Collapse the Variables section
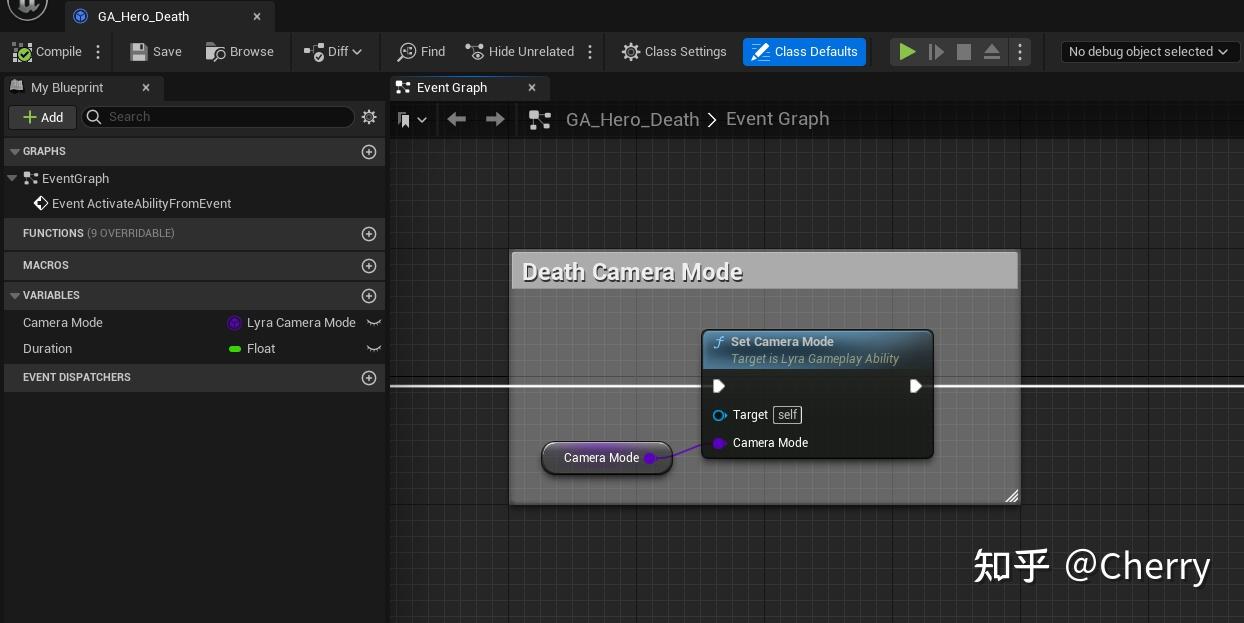Viewport: 1244px width, 623px height. point(14,296)
